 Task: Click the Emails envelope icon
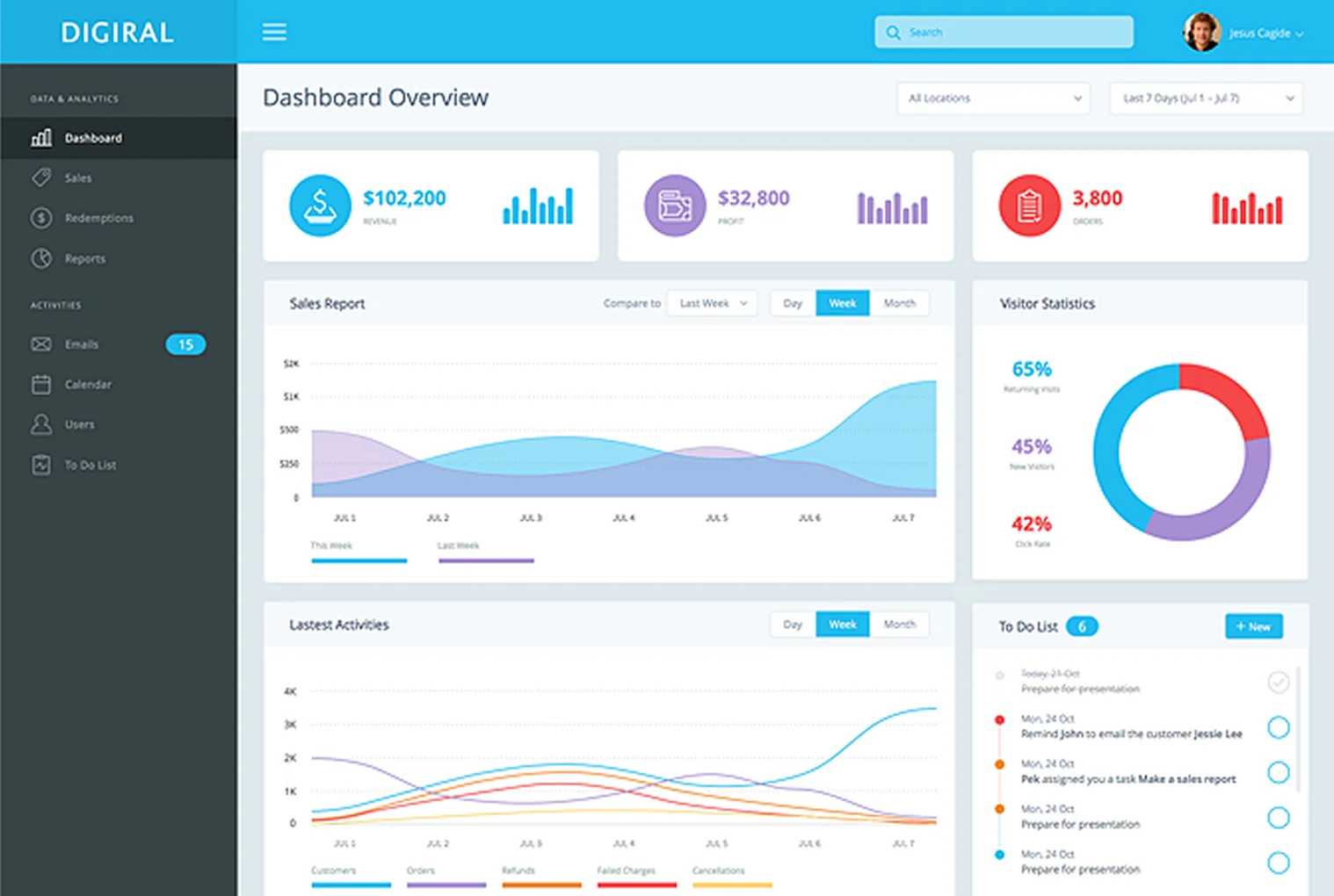click(41, 344)
